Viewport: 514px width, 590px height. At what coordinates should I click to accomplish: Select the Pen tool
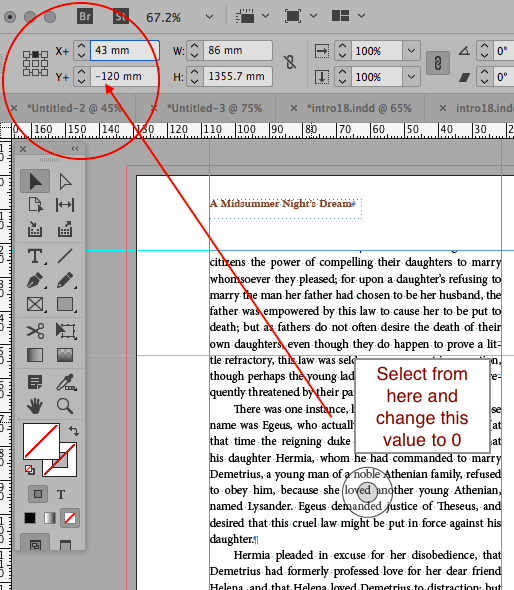click(x=36, y=281)
